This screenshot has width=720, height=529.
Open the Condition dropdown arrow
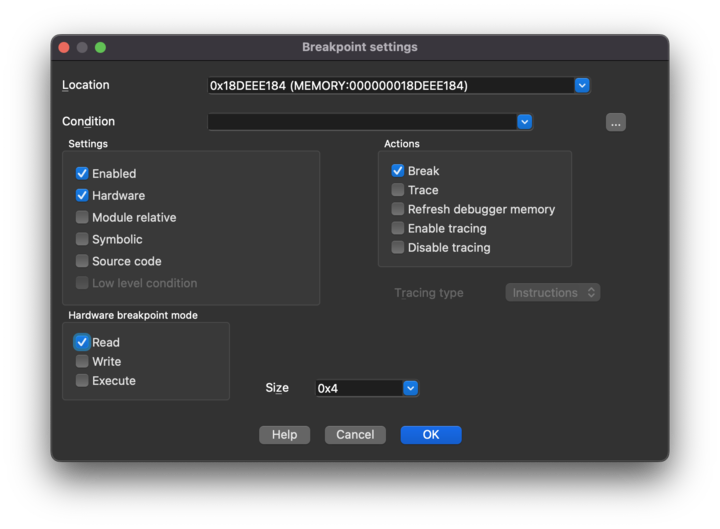524,122
